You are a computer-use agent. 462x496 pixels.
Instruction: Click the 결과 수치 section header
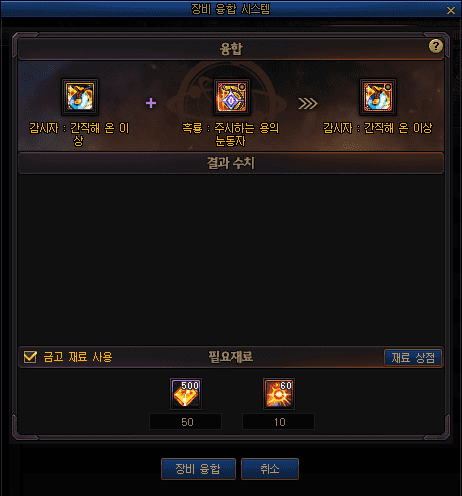pos(231,163)
